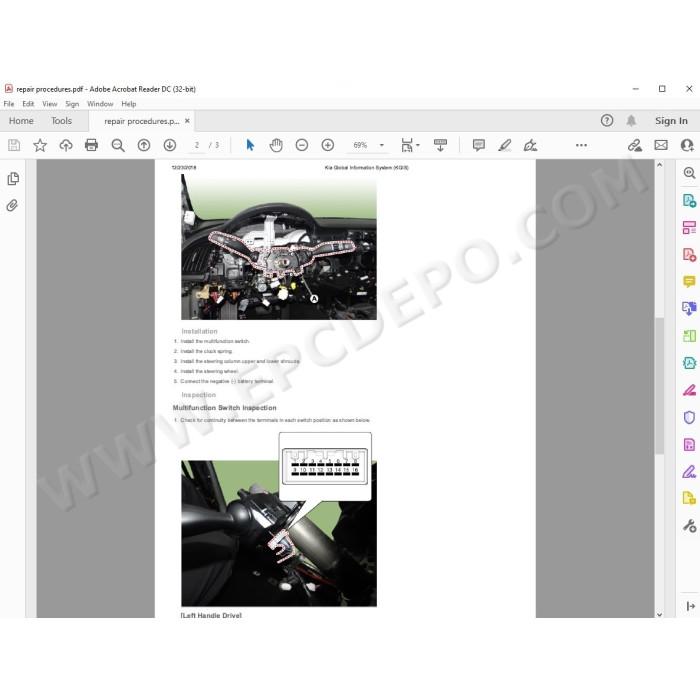Open Protect shield tool in right pane

point(689,417)
